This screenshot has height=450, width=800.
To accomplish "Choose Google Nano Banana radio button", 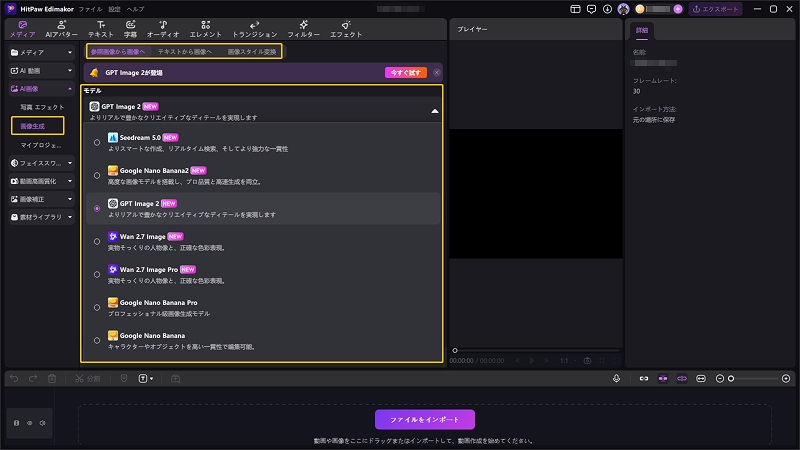I will point(97,340).
